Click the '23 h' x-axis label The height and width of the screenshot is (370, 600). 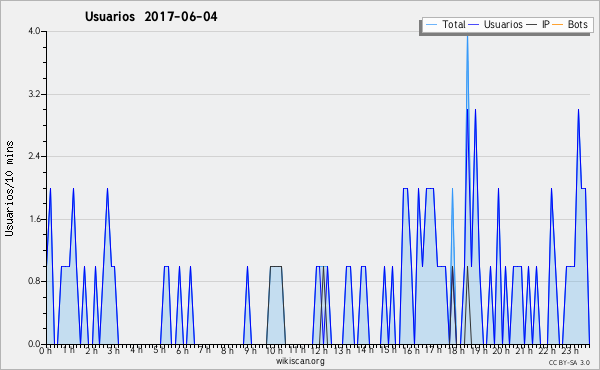[x=570, y=351]
